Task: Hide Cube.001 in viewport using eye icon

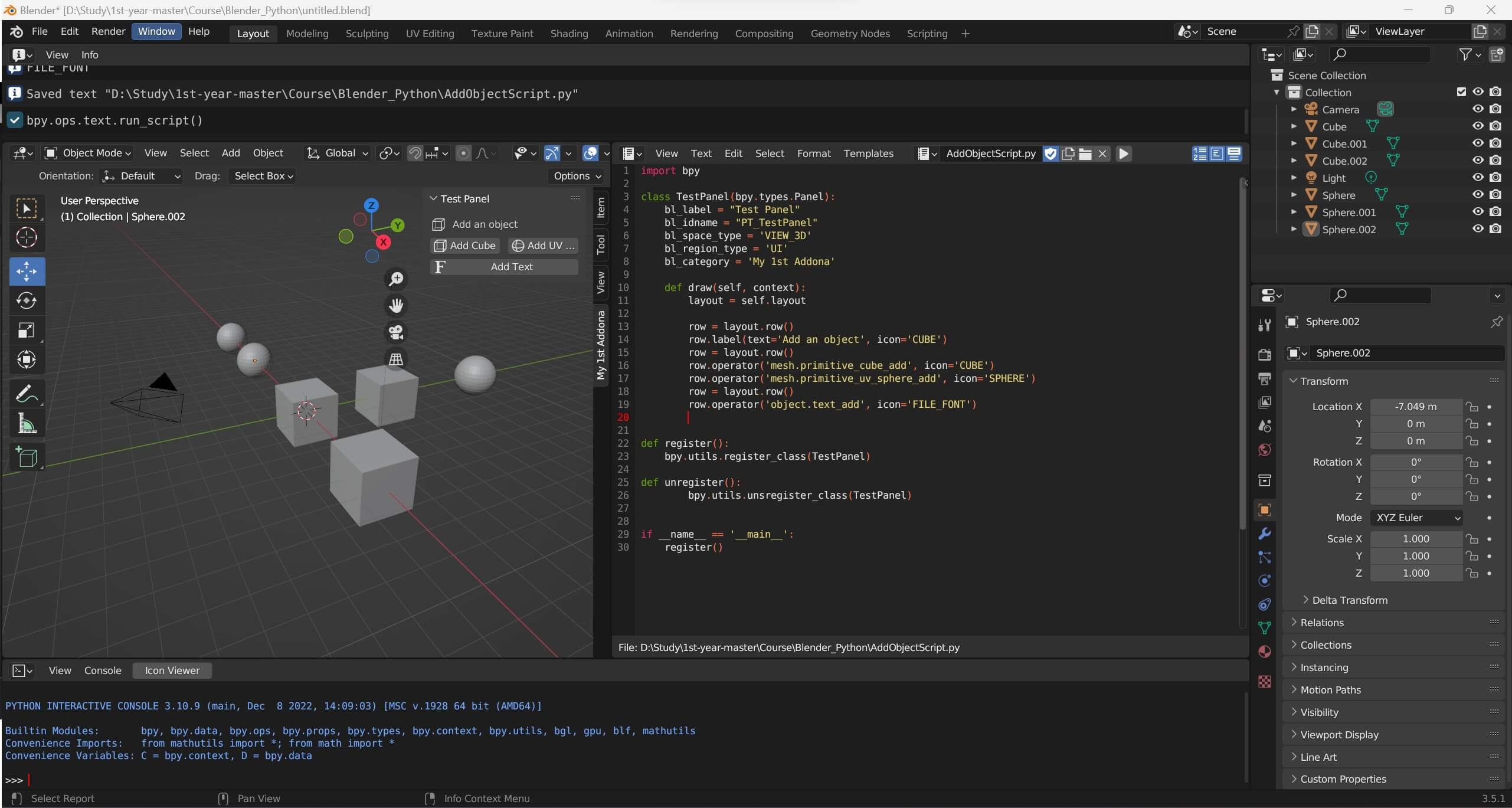Action: [1478, 143]
